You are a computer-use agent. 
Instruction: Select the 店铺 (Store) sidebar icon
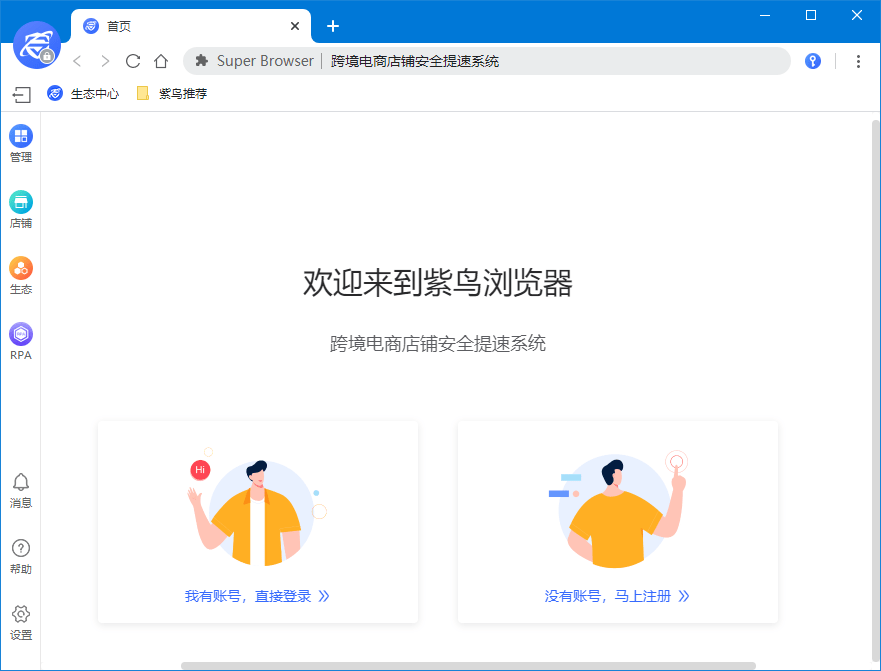20,209
